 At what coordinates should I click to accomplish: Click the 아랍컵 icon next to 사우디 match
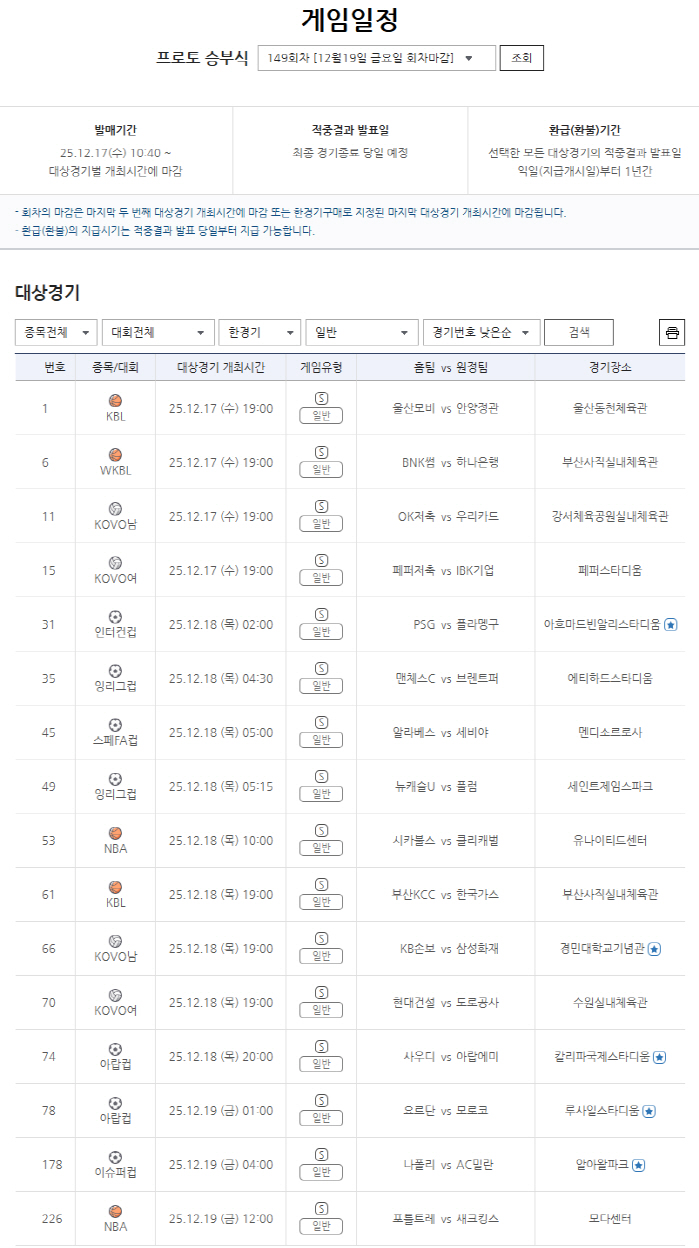coord(115,1051)
